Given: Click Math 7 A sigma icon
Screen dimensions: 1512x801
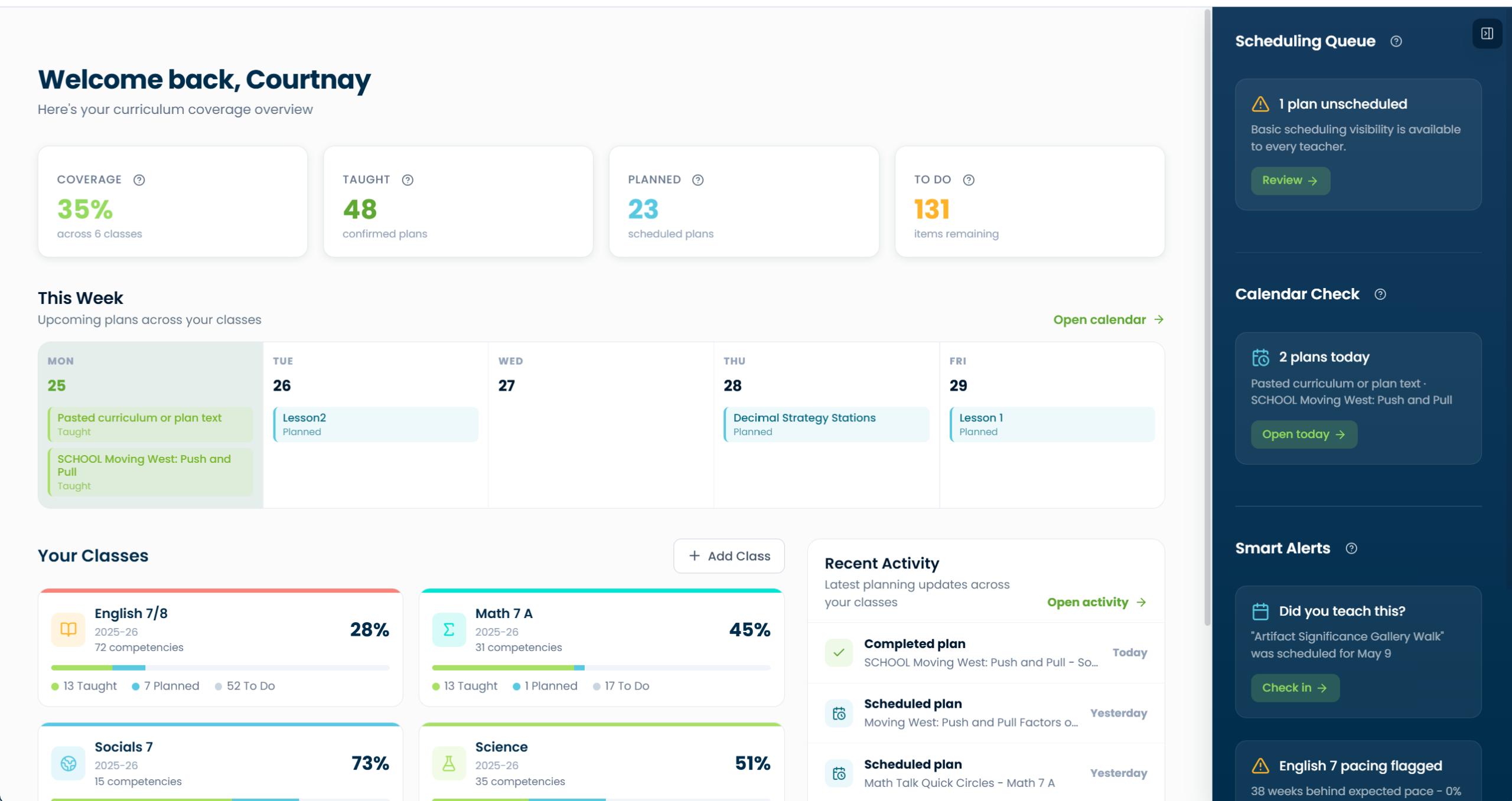Looking at the screenshot, I should click(x=449, y=630).
